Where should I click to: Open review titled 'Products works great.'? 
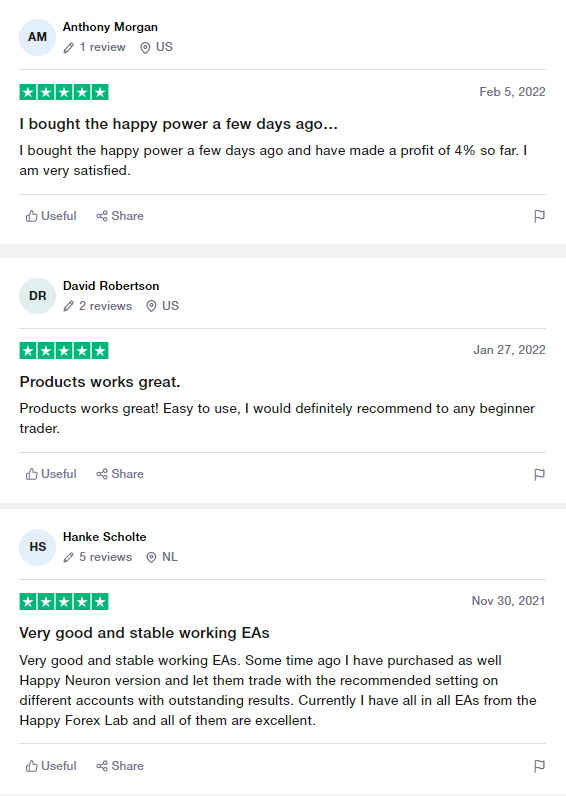tap(100, 382)
